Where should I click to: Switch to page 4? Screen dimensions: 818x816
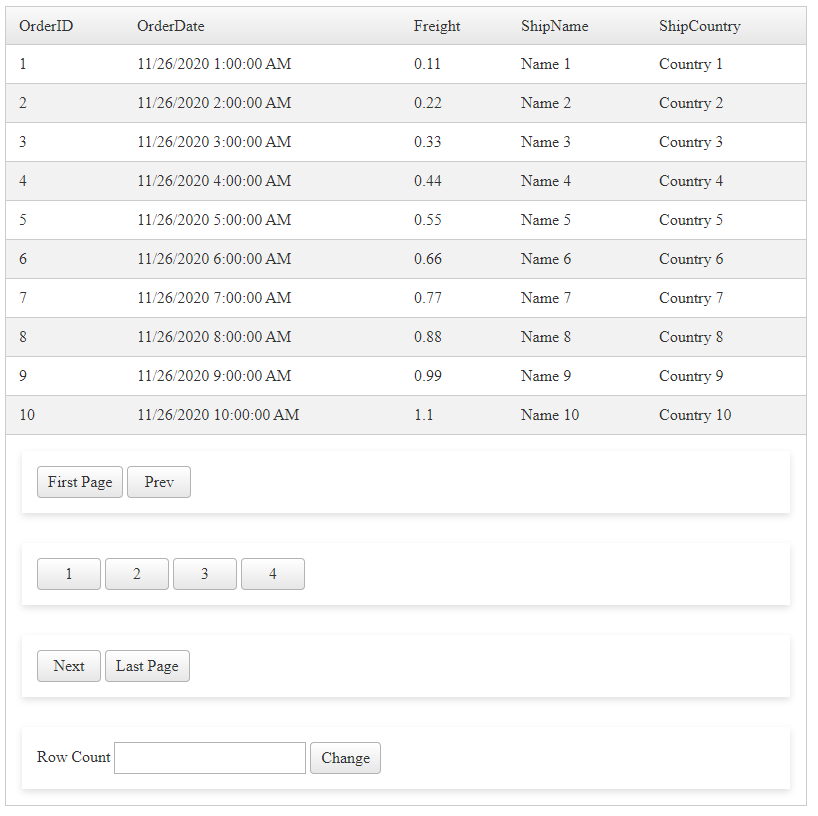click(x=273, y=574)
